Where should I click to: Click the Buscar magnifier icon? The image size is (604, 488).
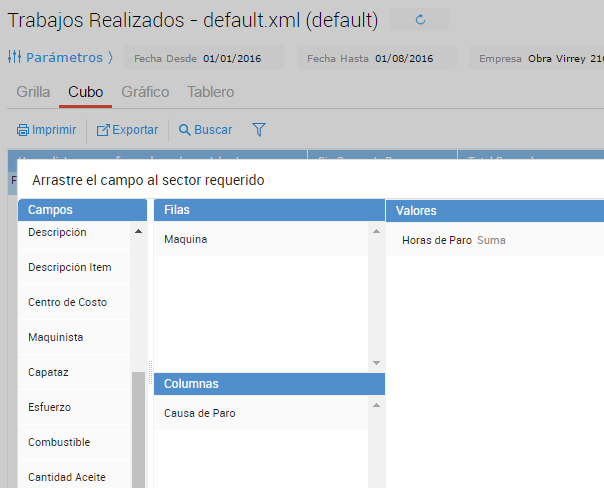click(185, 130)
